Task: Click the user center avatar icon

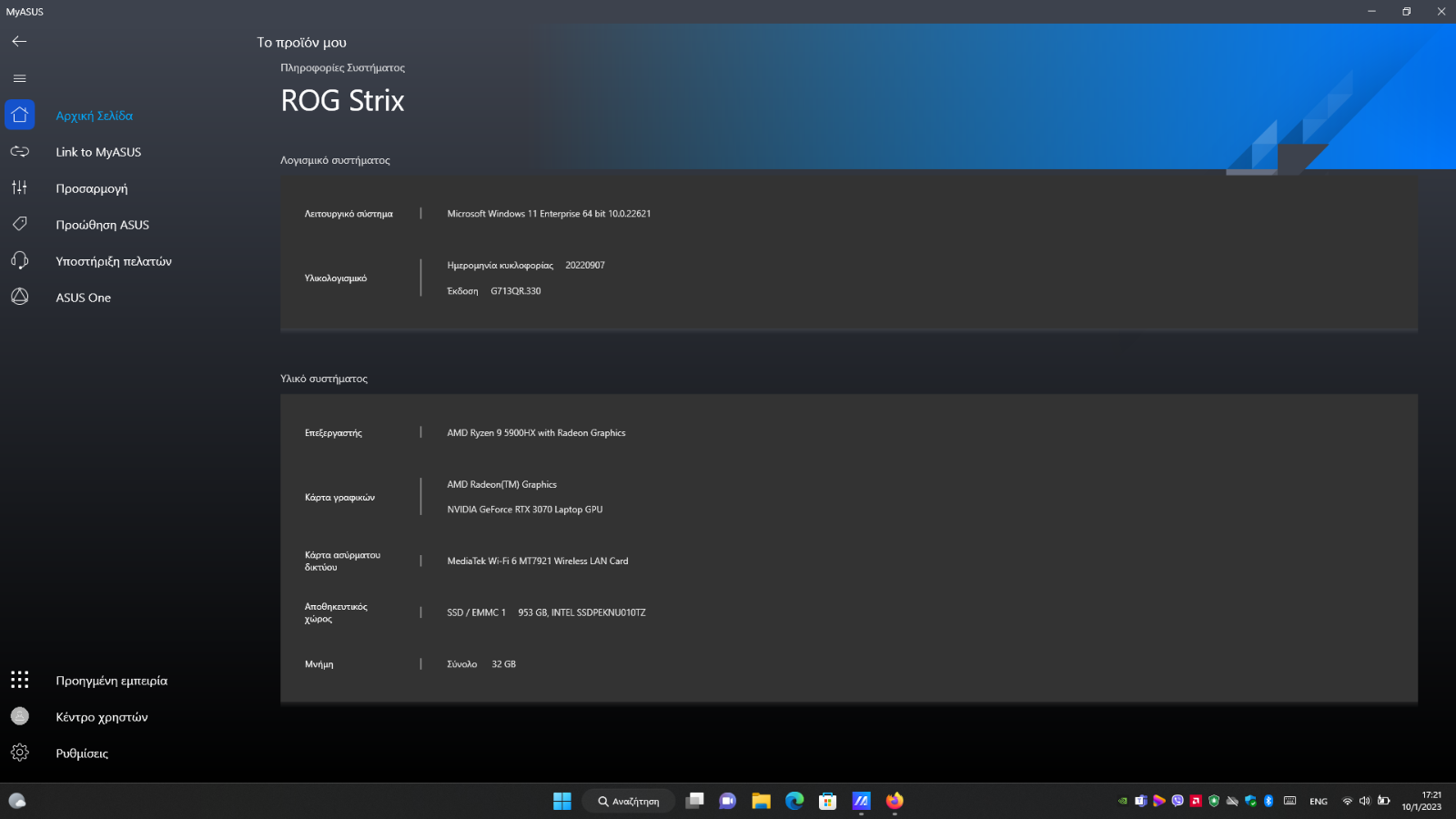Action: click(19, 716)
